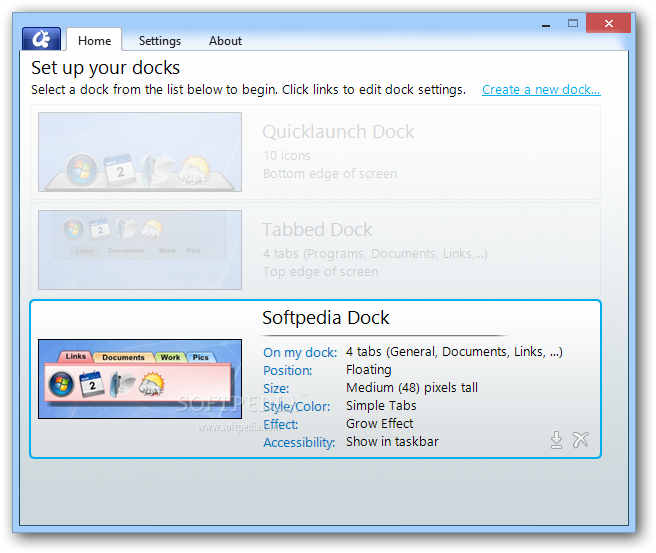Open the Size setting link
The width and height of the screenshot is (656, 553).
pos(276,388)
